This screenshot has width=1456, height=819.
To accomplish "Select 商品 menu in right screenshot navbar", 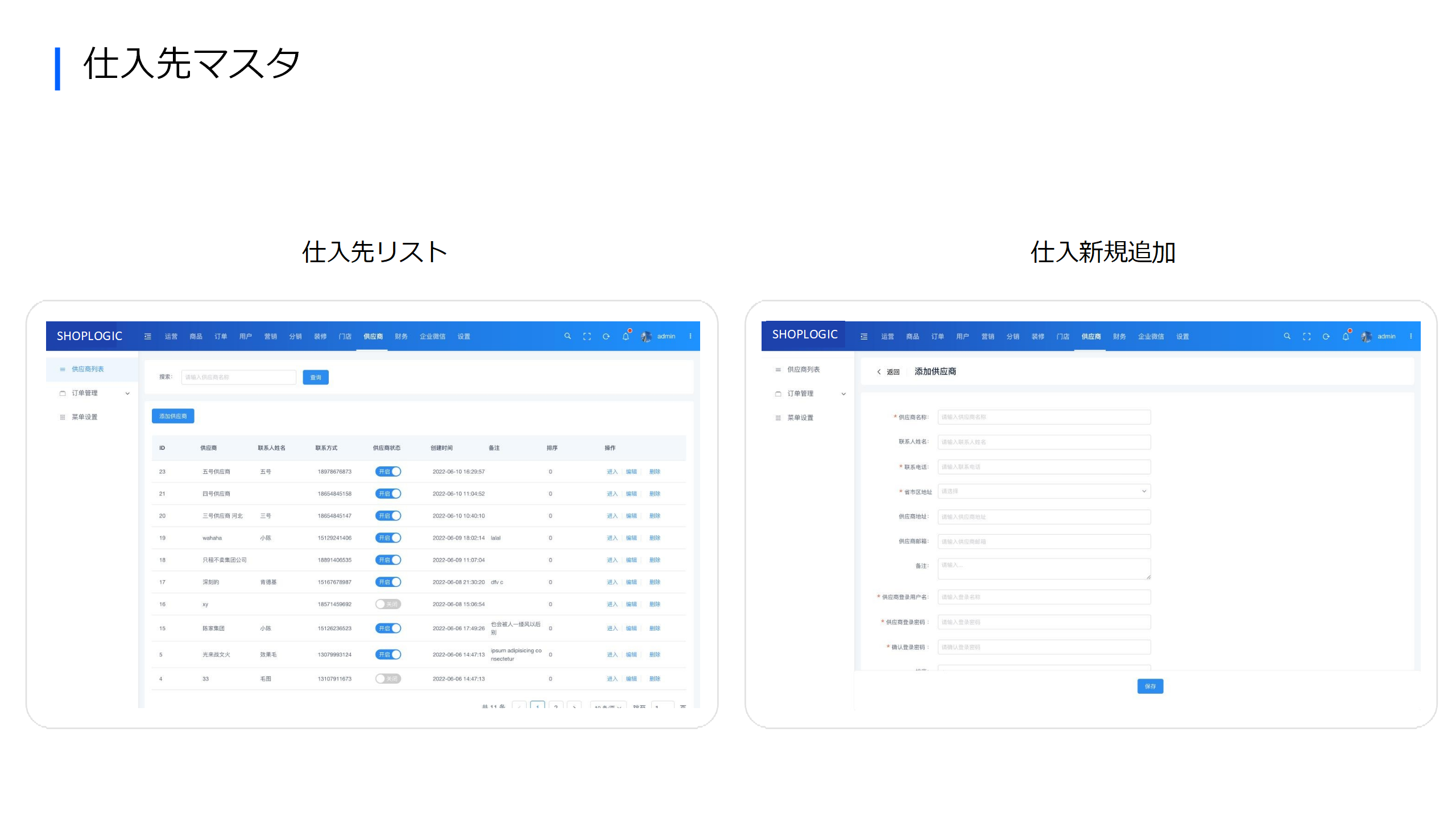I will click(x=912, y=336).
